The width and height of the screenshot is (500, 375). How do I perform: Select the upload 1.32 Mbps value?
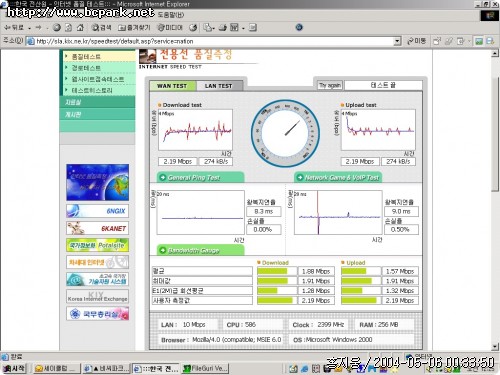click(x=400, y=291)
